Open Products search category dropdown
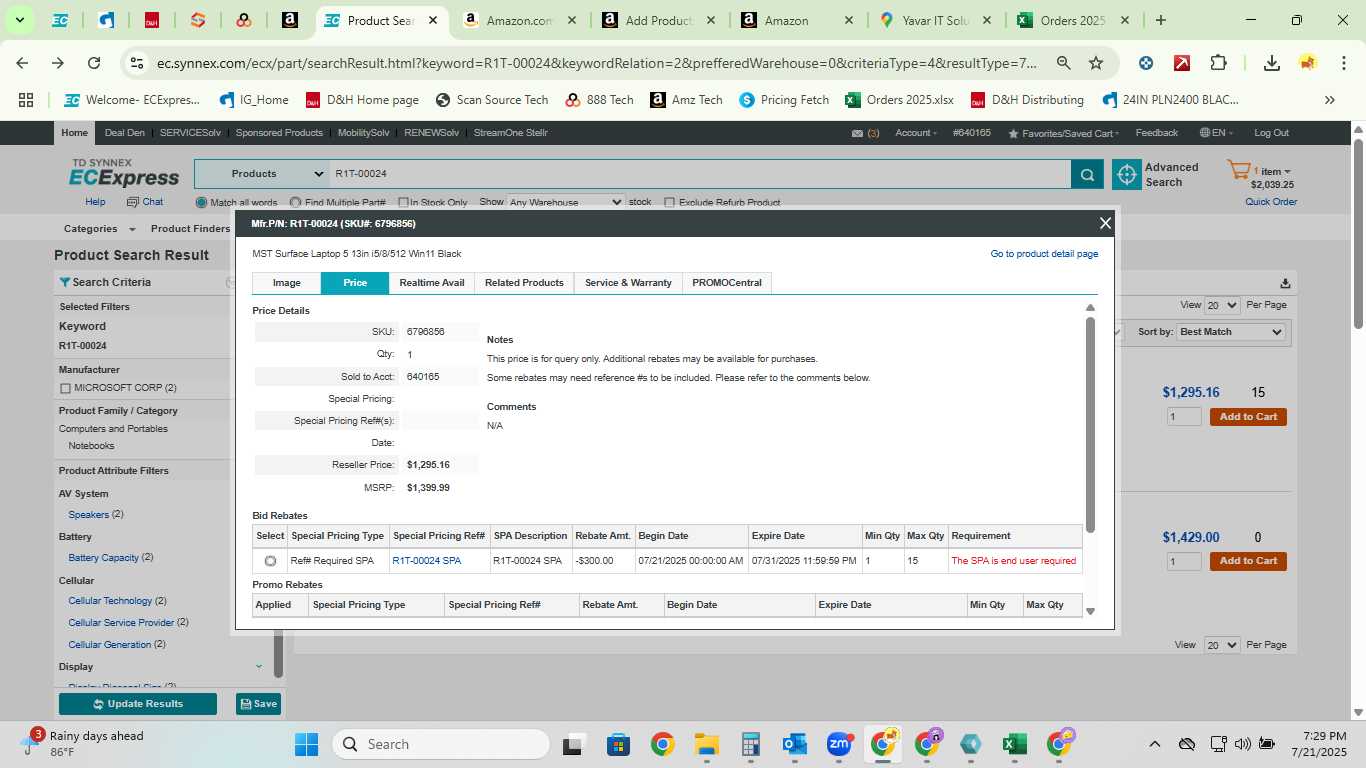The image size is (1366, 768). [x=262, y=174]
